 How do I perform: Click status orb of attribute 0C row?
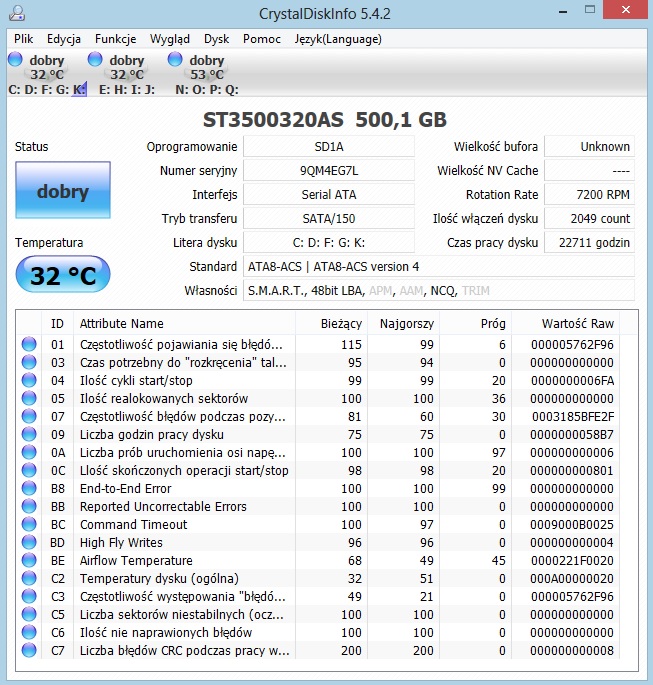point(29,470)
